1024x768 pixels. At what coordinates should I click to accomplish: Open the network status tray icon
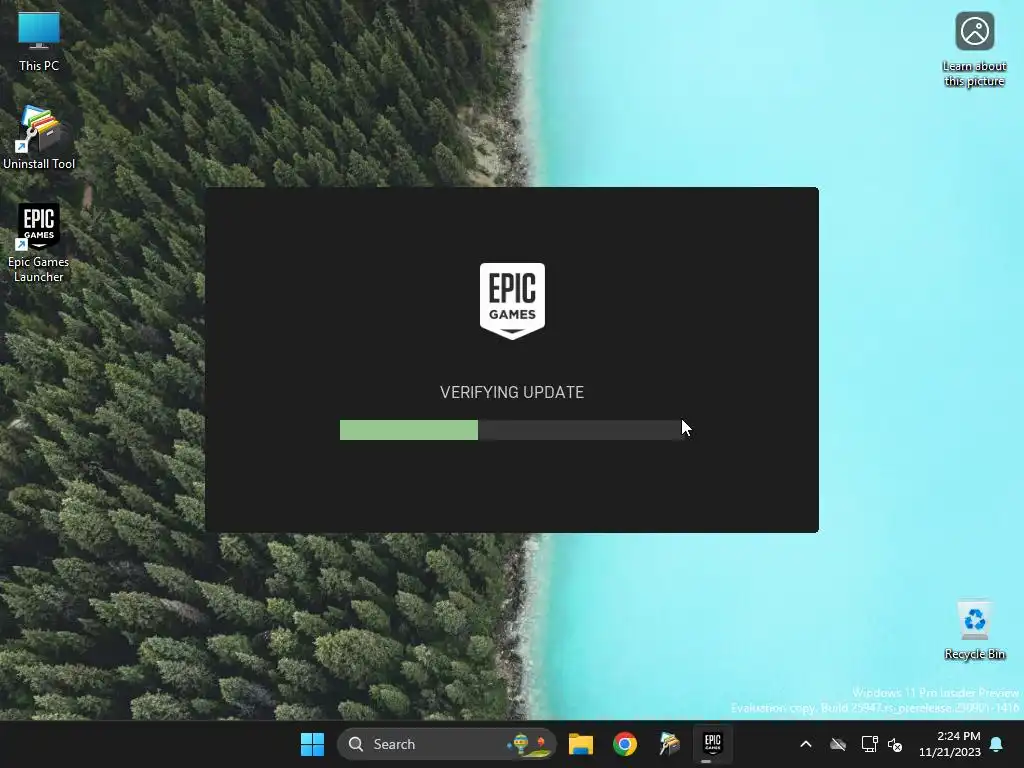click(x=869, y=744)
